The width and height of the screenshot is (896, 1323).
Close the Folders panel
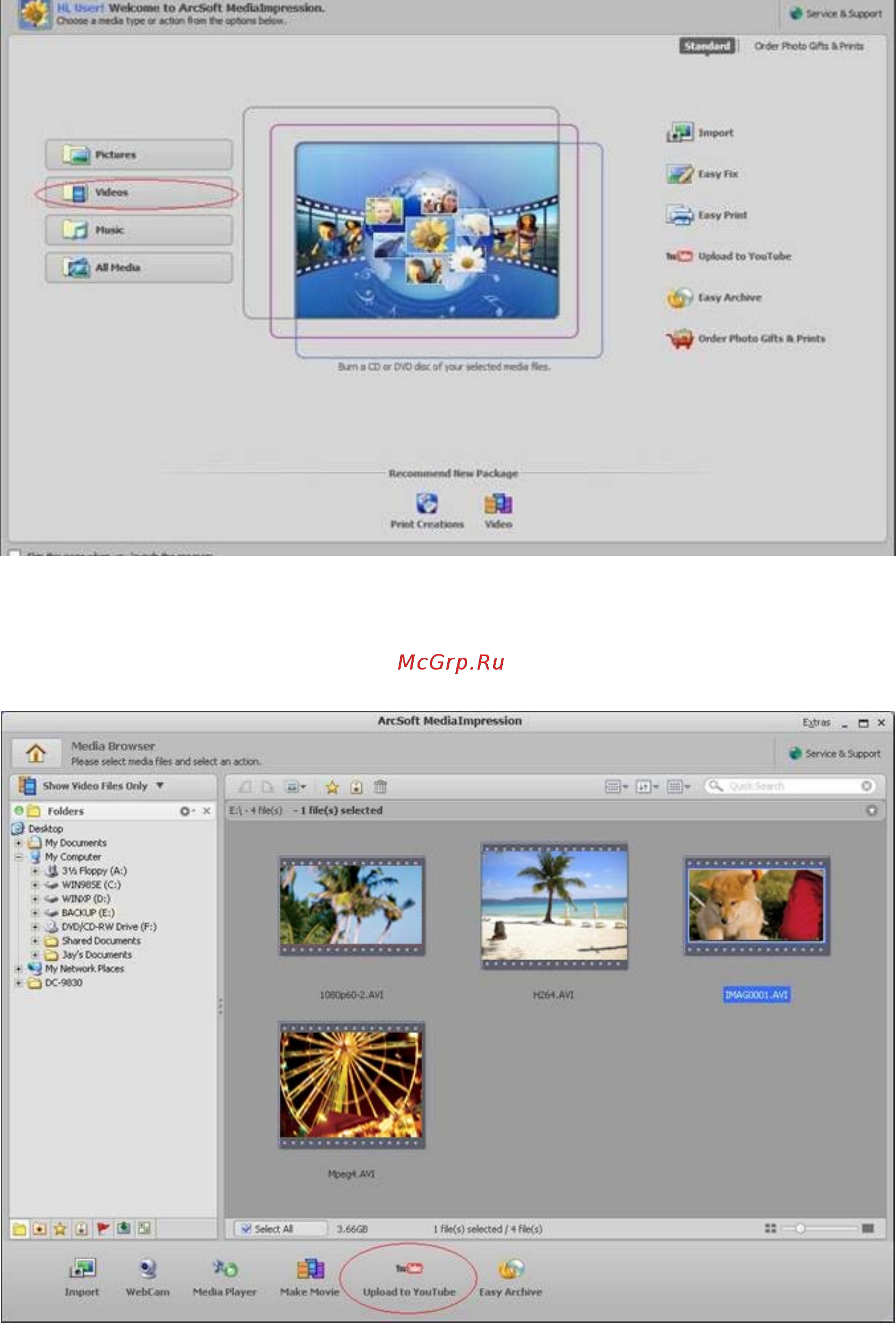click(x=207, y=811)
